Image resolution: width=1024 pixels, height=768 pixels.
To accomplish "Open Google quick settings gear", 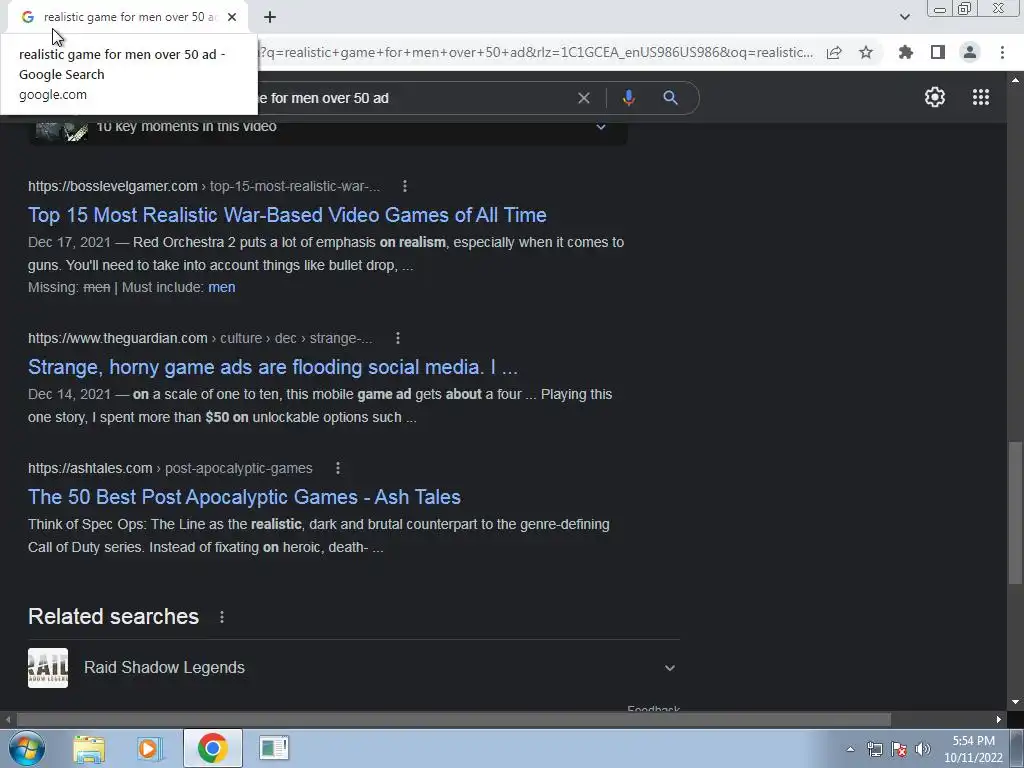I will click(935, 97).
